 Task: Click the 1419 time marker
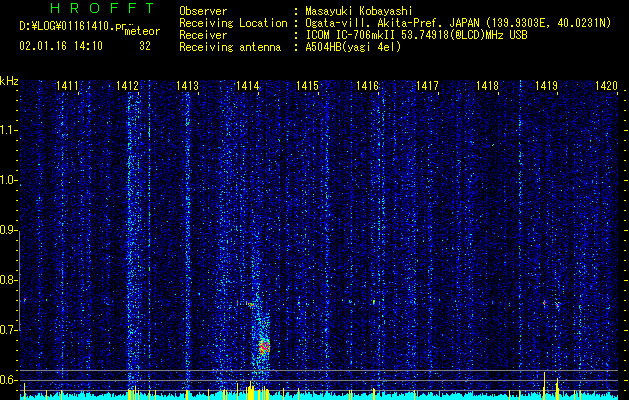tap(547, 86)
